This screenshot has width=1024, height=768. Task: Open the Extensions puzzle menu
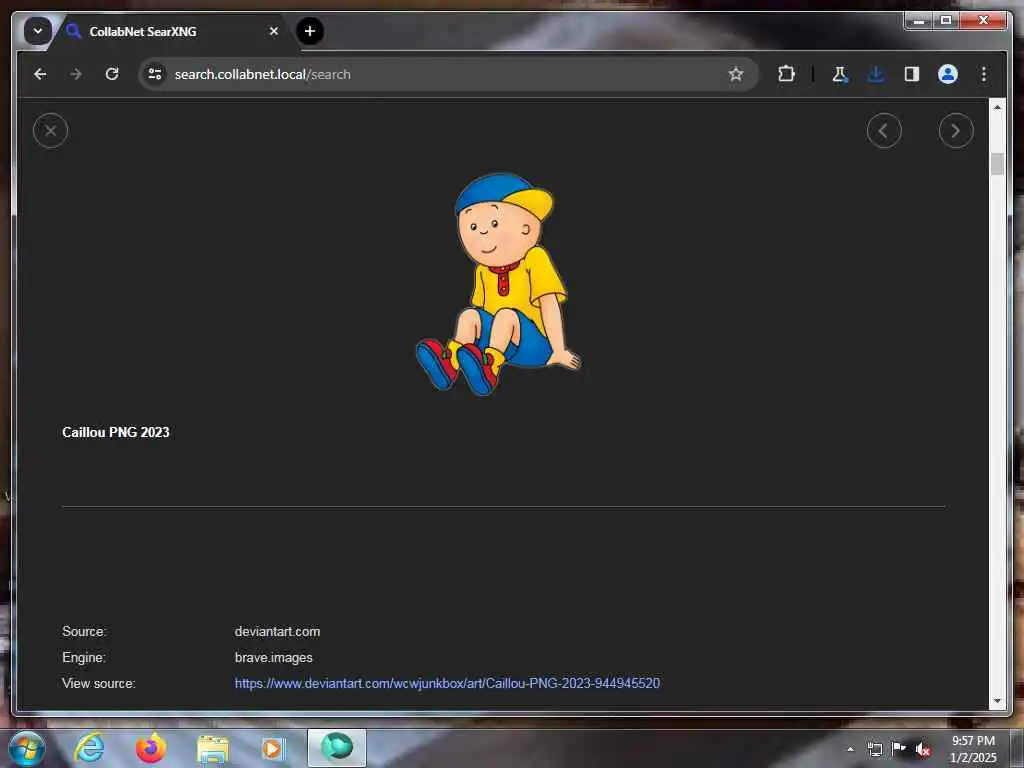786,74
